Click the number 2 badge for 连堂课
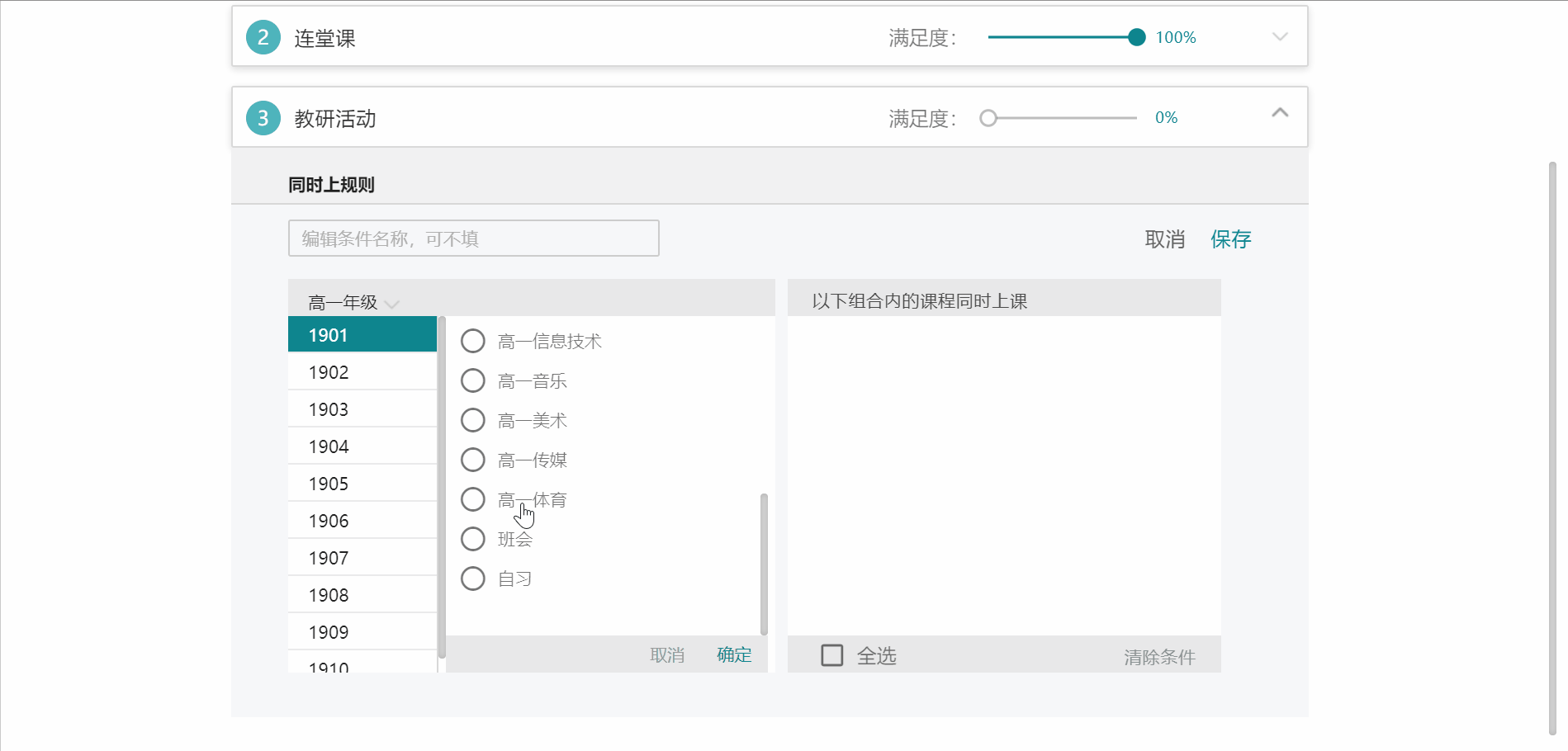 [263, 37]
